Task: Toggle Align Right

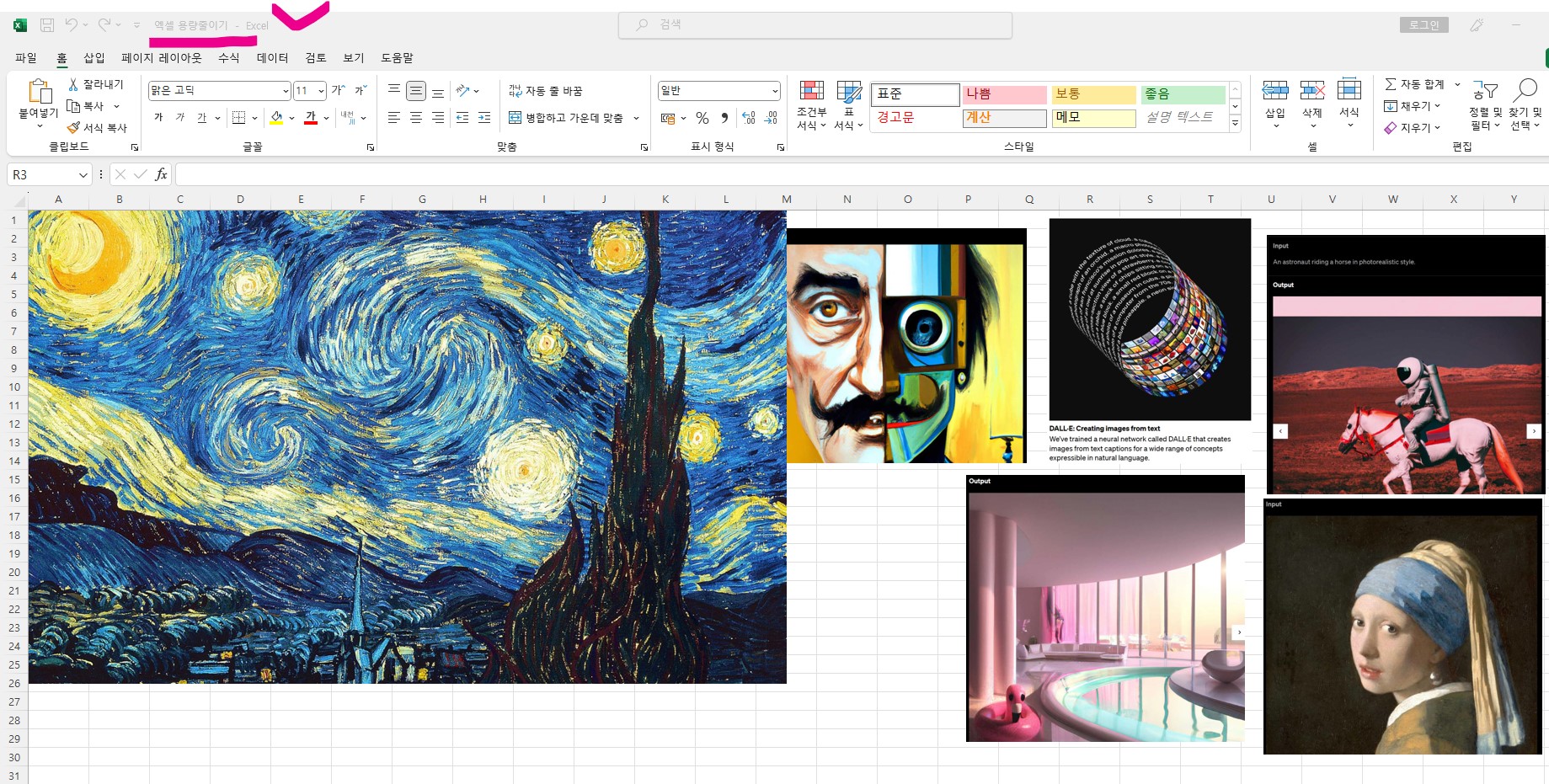Action: 438,118
